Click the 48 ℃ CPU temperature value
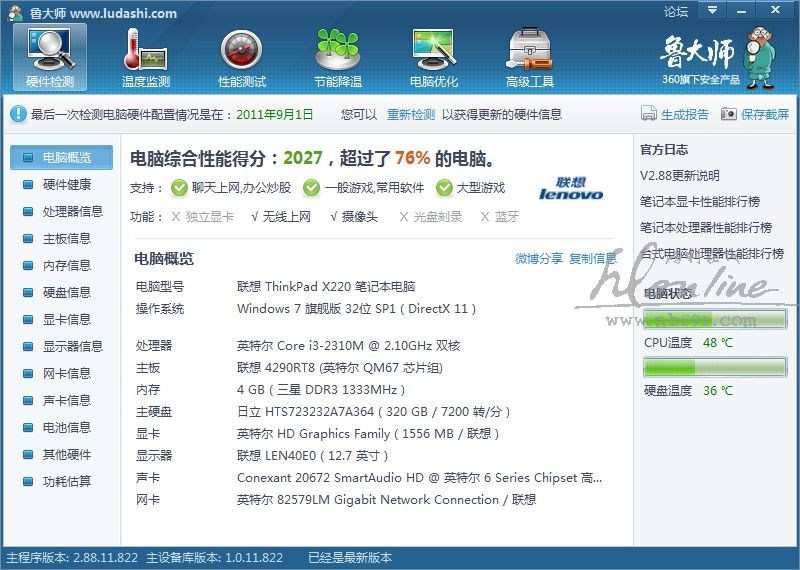The height and width of the screenshot is (570, 800). (x=718, y=342)
